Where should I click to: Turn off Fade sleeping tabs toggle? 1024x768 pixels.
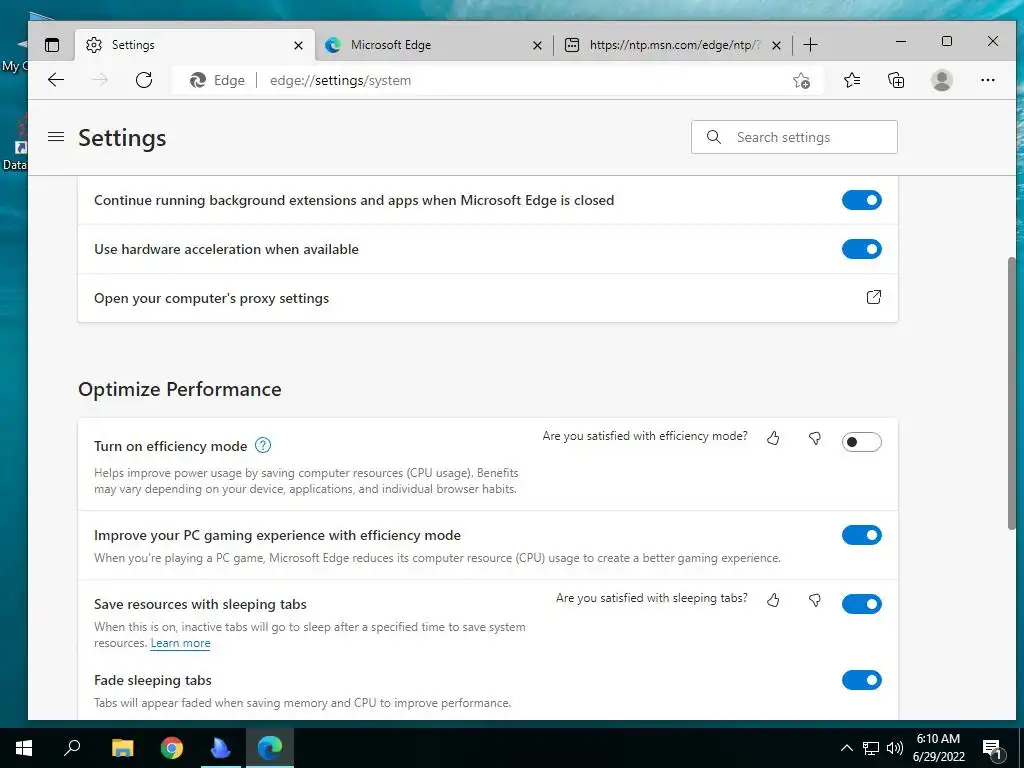[861, 680]
